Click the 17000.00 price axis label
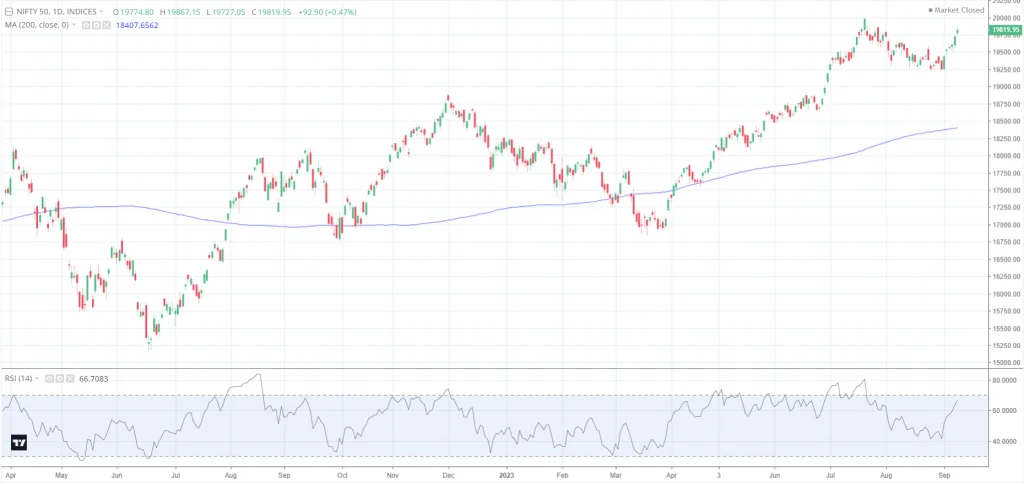This screenshot has height=484, width=1024. (1006, 225)
